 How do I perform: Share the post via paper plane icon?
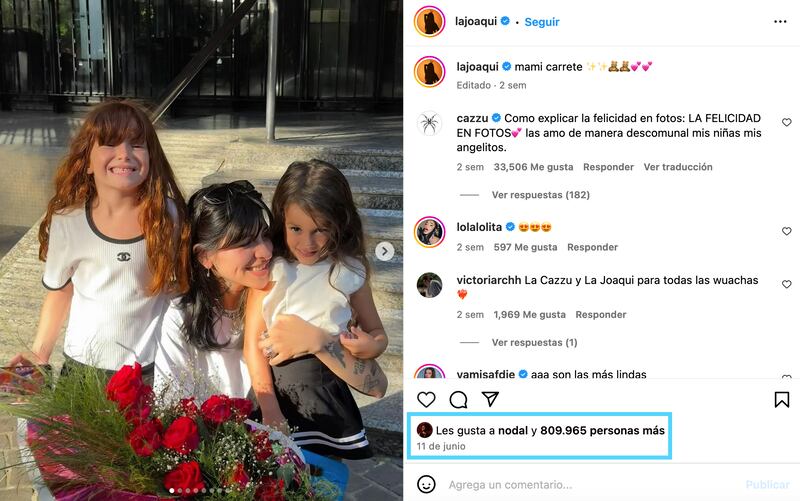coord(490,399)
